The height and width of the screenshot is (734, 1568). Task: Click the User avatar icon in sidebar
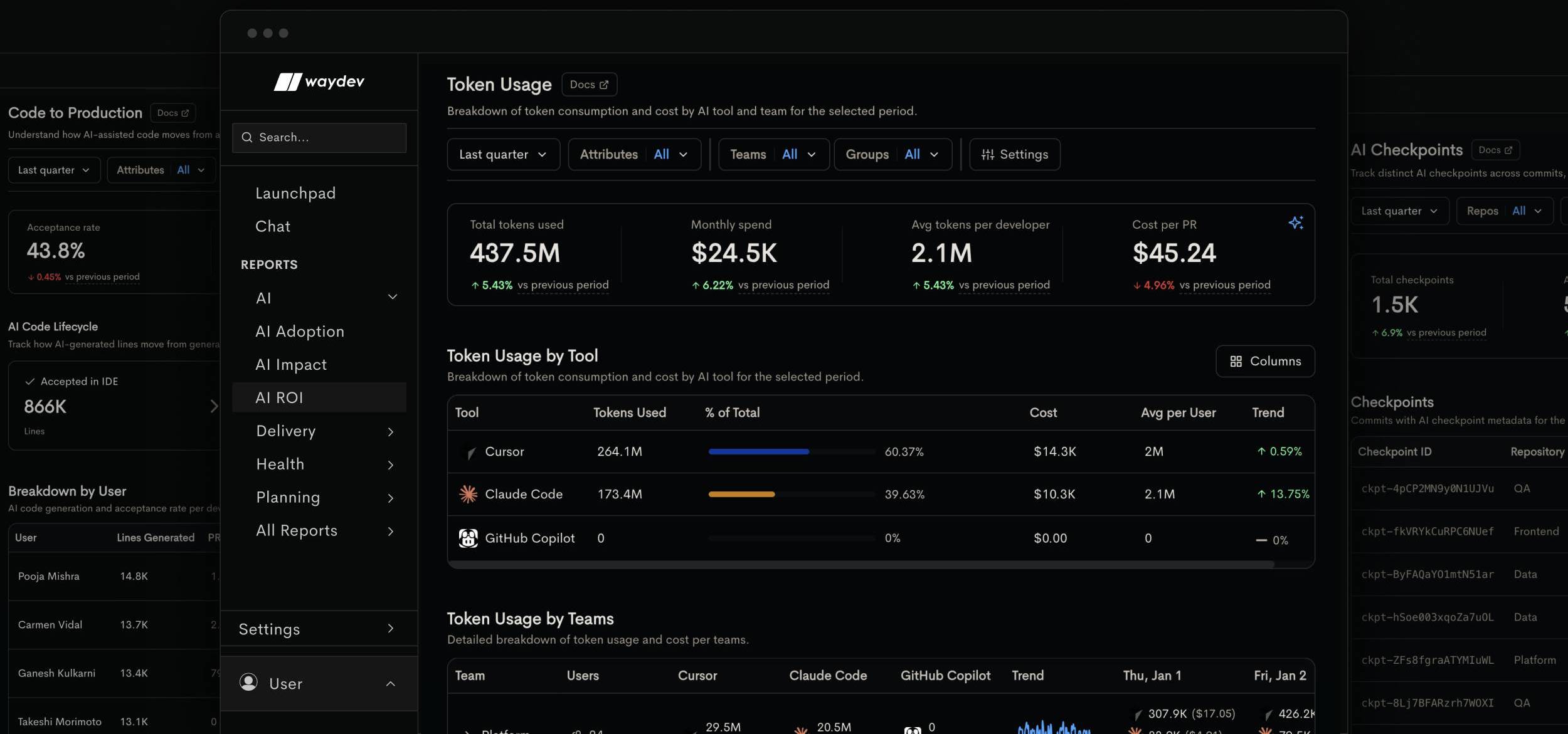tap(248, 682)
